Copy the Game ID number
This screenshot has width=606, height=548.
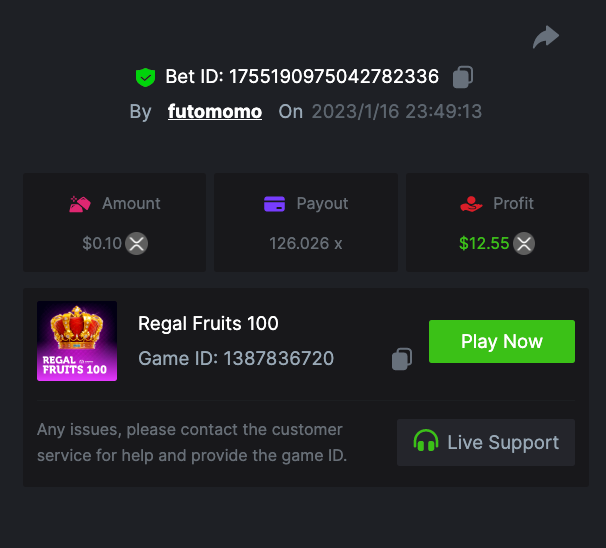pos(402,359)
